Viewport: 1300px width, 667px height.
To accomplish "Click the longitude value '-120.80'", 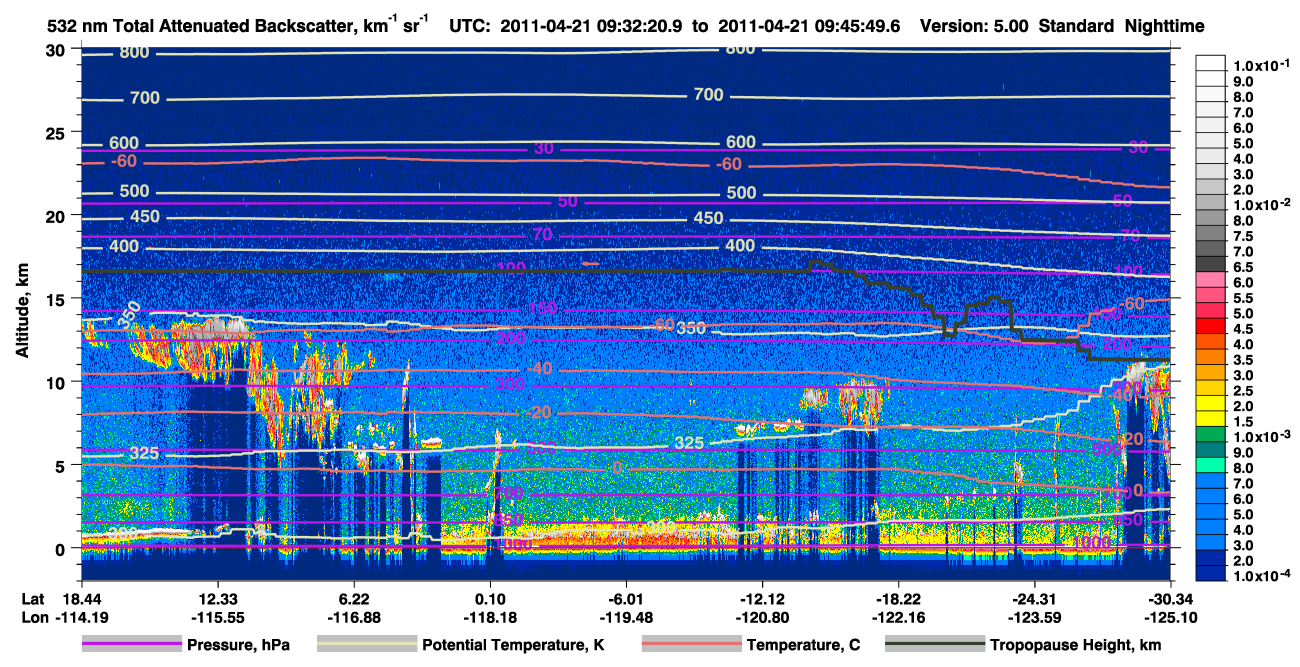I will coord(762,616).
